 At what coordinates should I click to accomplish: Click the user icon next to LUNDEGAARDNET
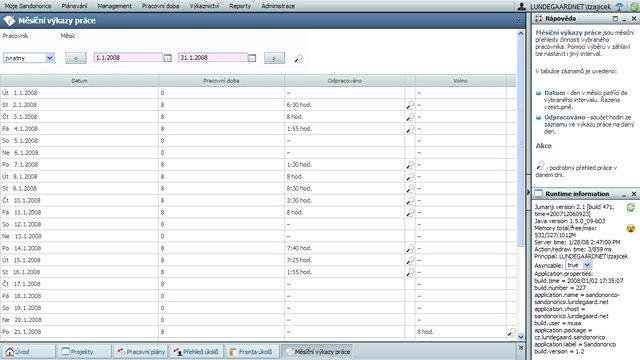(522, 6)
